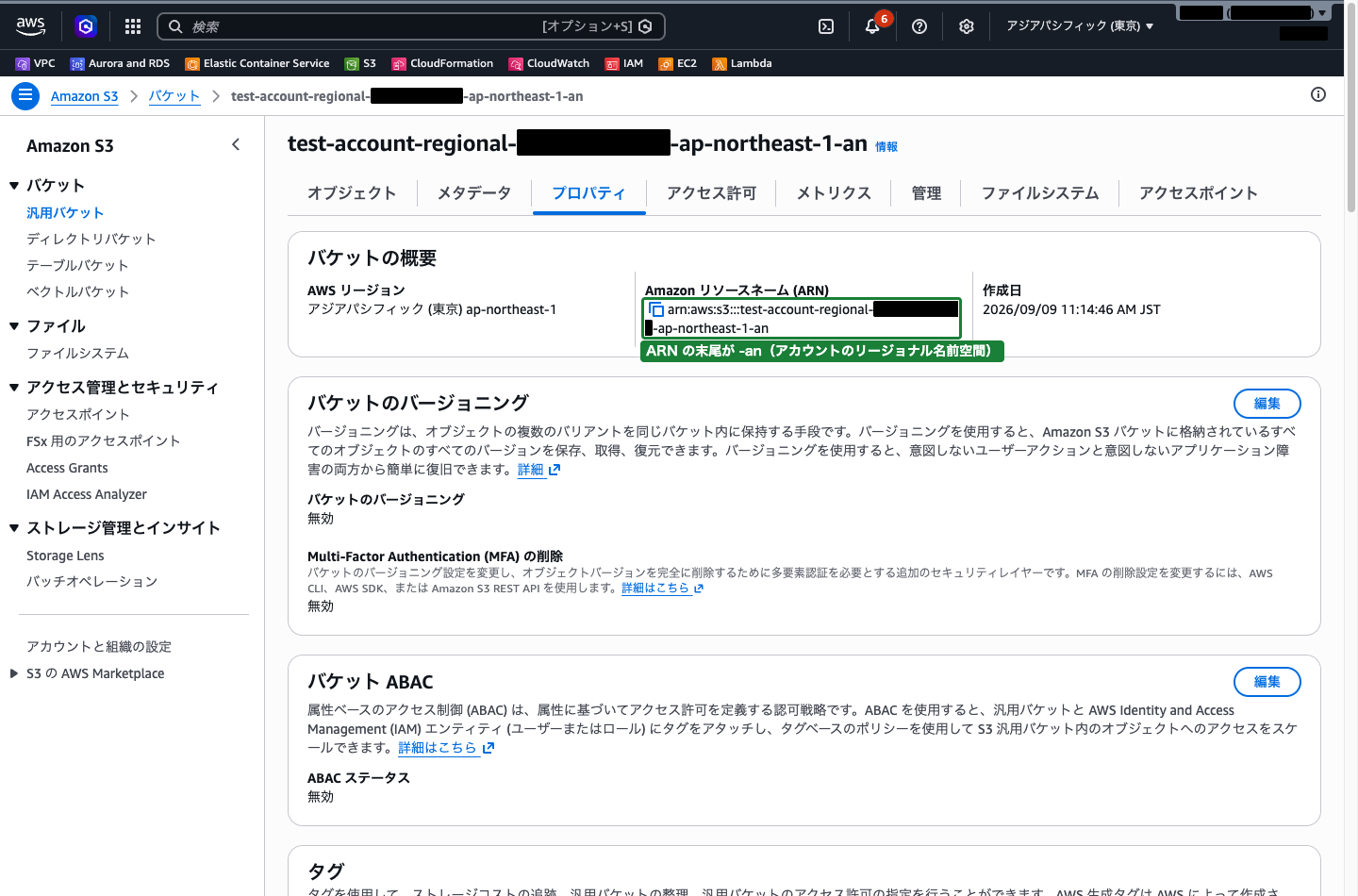Open region selector アジアパシフィック (東京)
Screen dimensions: 1358x896
coord(1080,26)
